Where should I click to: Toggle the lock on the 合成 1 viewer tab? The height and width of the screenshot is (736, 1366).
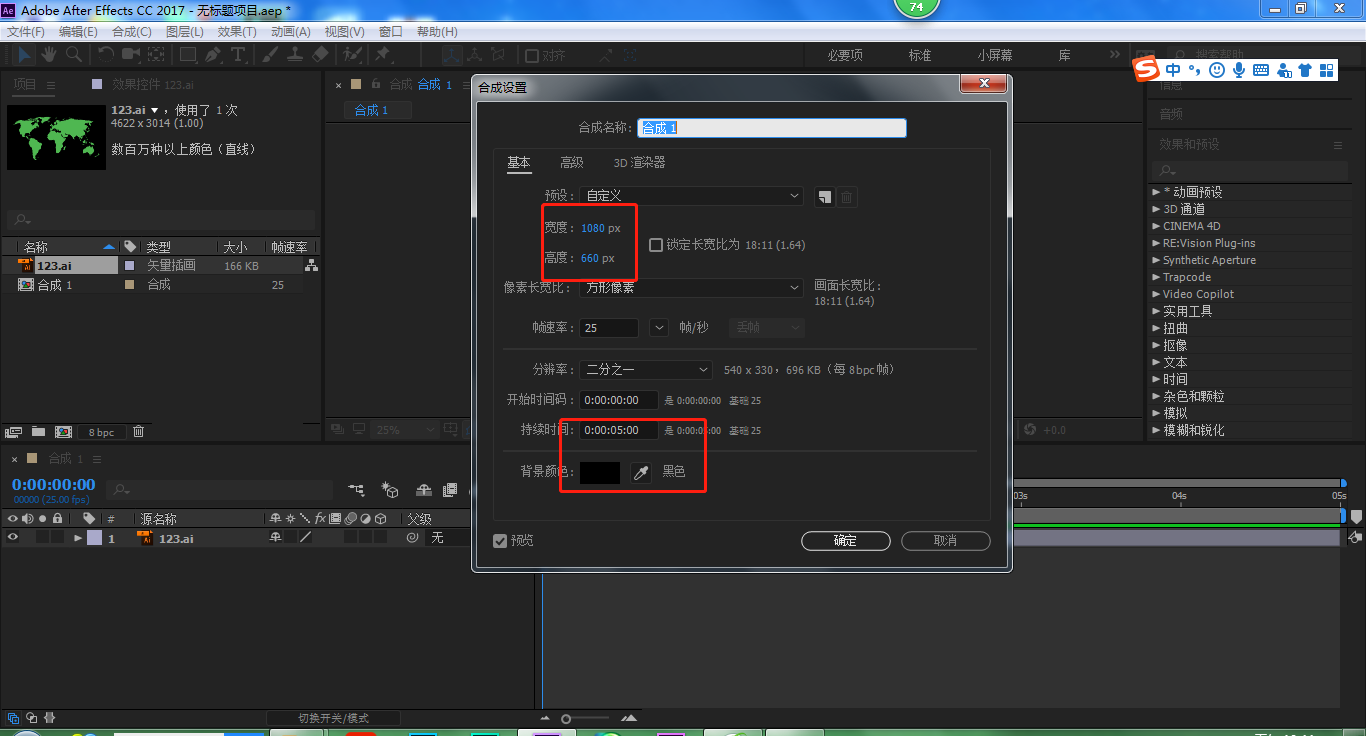376,85
